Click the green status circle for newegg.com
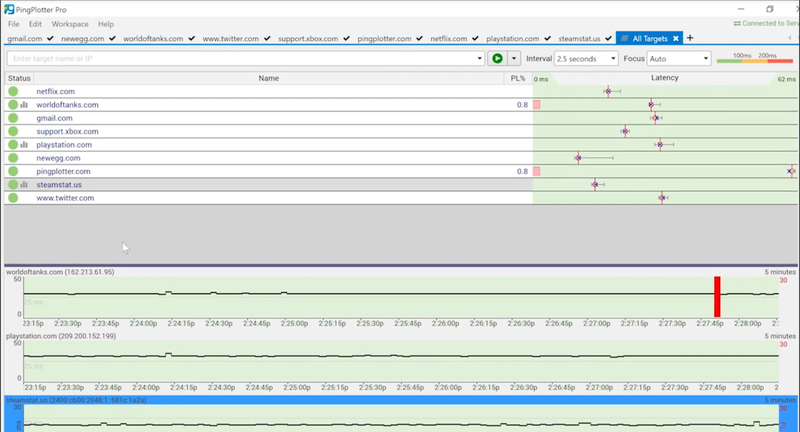The image size is (800, 432). [x=13, y=158]
